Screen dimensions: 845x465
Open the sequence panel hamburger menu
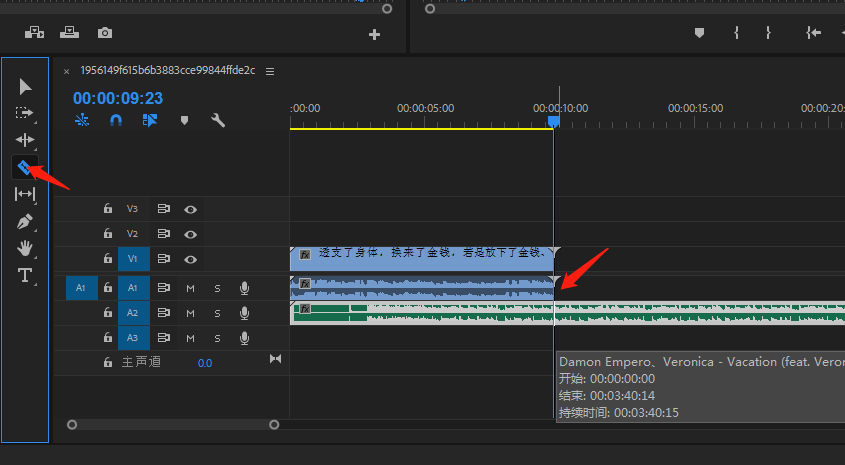(x=270, y=71)
